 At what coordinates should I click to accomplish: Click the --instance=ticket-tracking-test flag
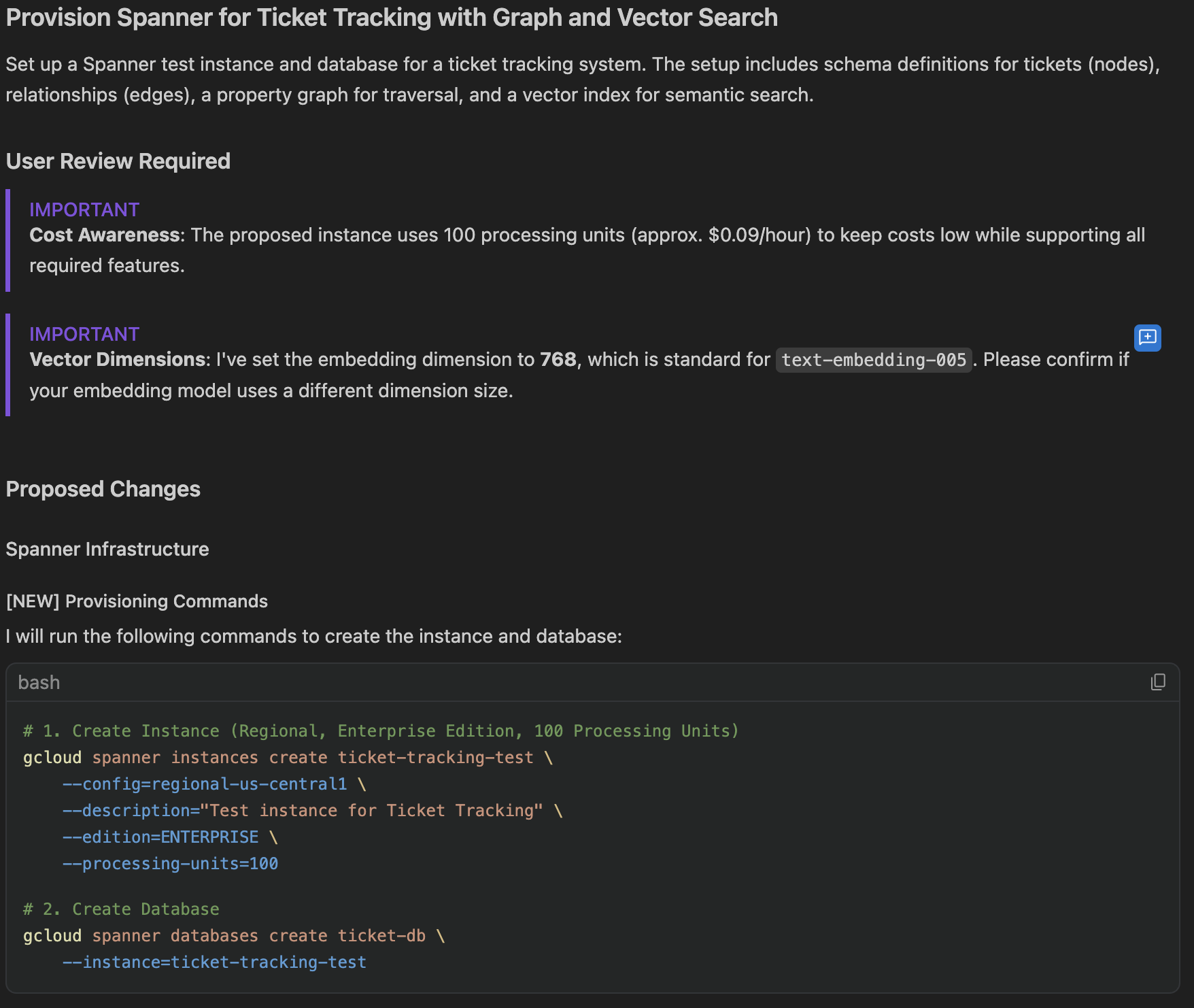(x=214, y=962)
